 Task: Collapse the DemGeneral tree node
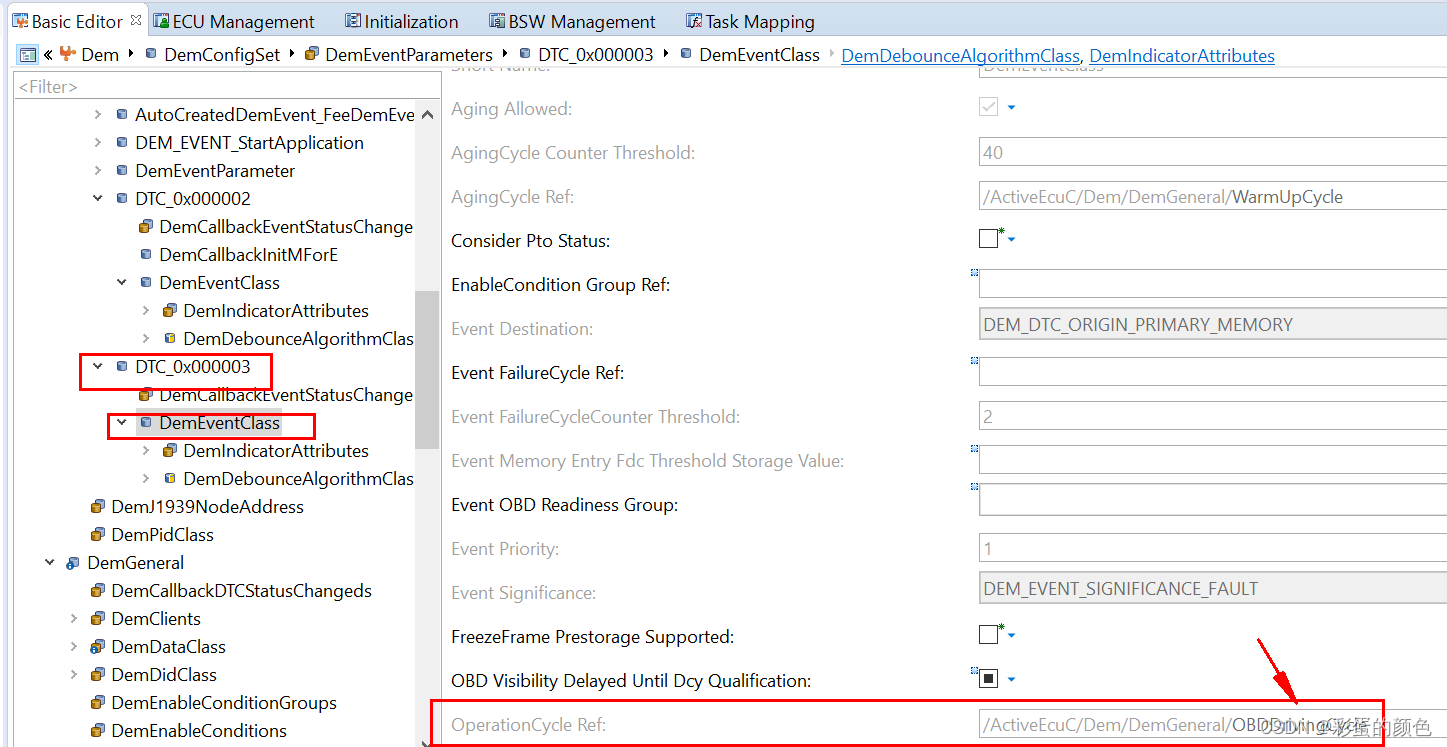pyautogui.click(x=50, y=563)
